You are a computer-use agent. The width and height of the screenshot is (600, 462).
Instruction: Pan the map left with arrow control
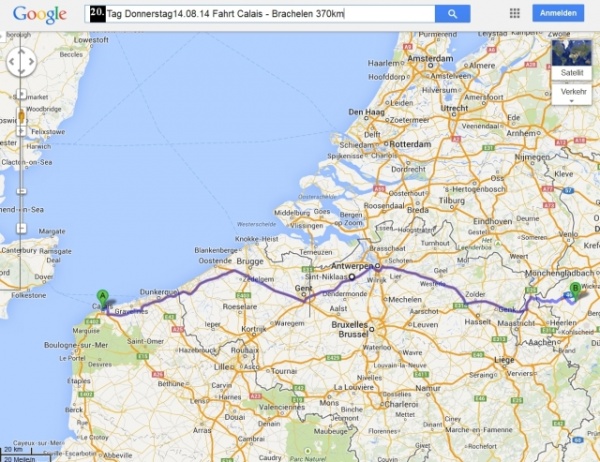(x=11, y=62)
